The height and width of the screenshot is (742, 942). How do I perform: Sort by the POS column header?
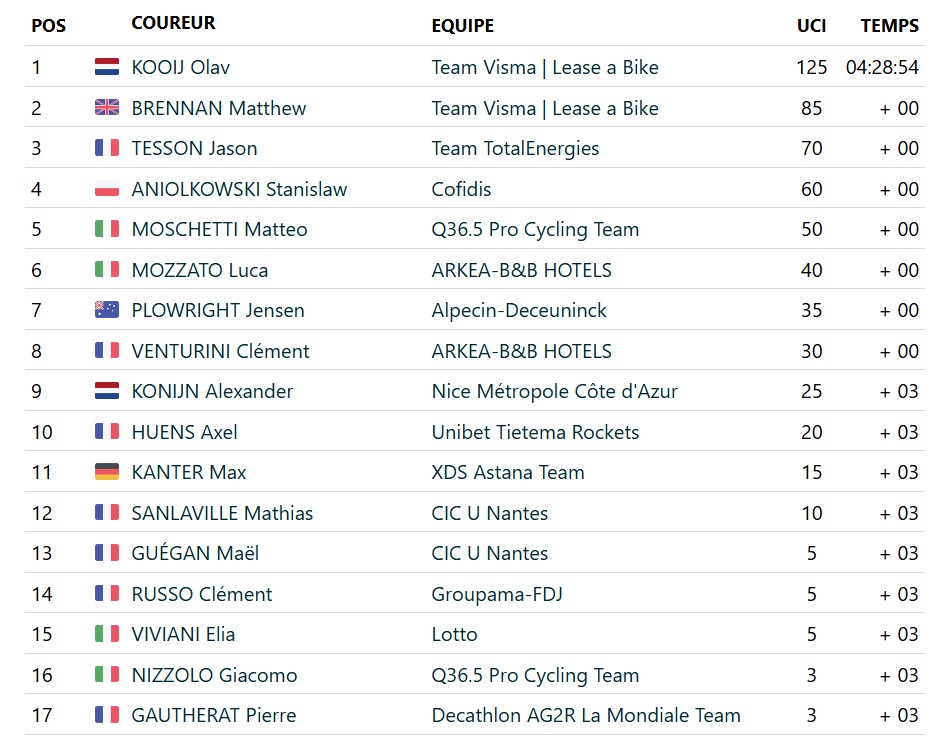pos(49,26)
